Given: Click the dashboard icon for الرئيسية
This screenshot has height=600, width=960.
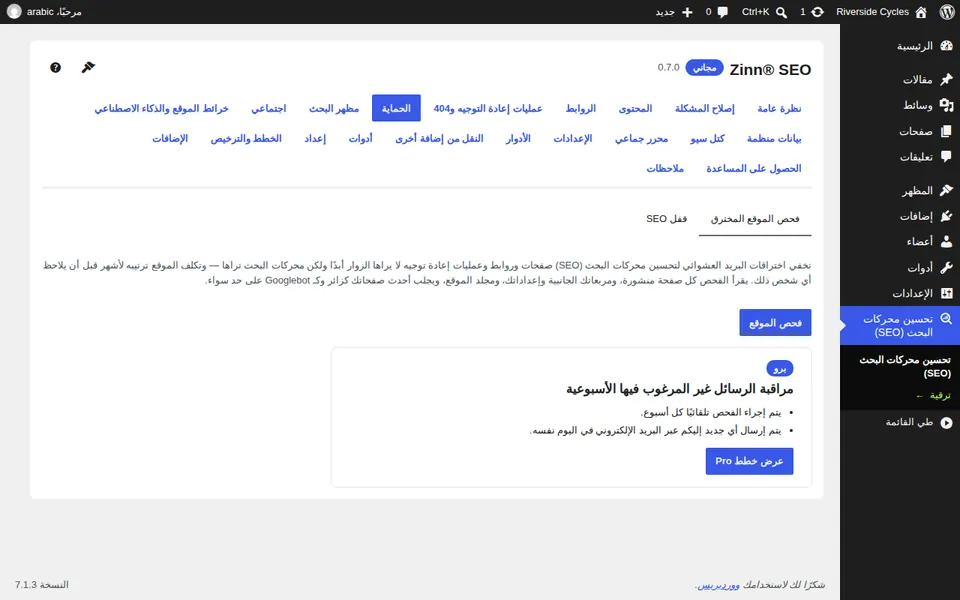Looking at the screenshot, I should [946, 46].
